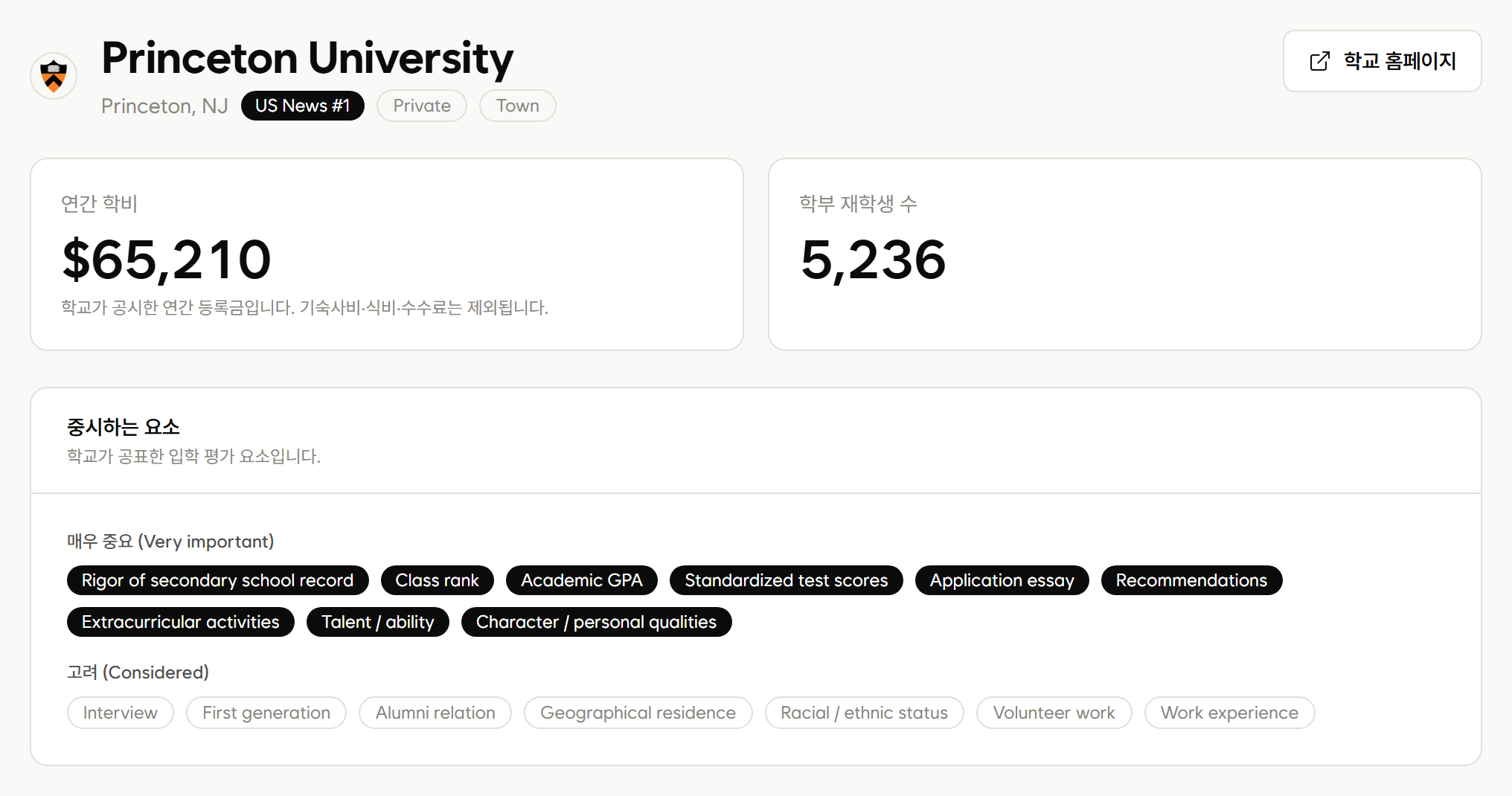Click the Racial / ethnic status chip
The height and width of the screenshot is (796, 1512).
(864, 713)
